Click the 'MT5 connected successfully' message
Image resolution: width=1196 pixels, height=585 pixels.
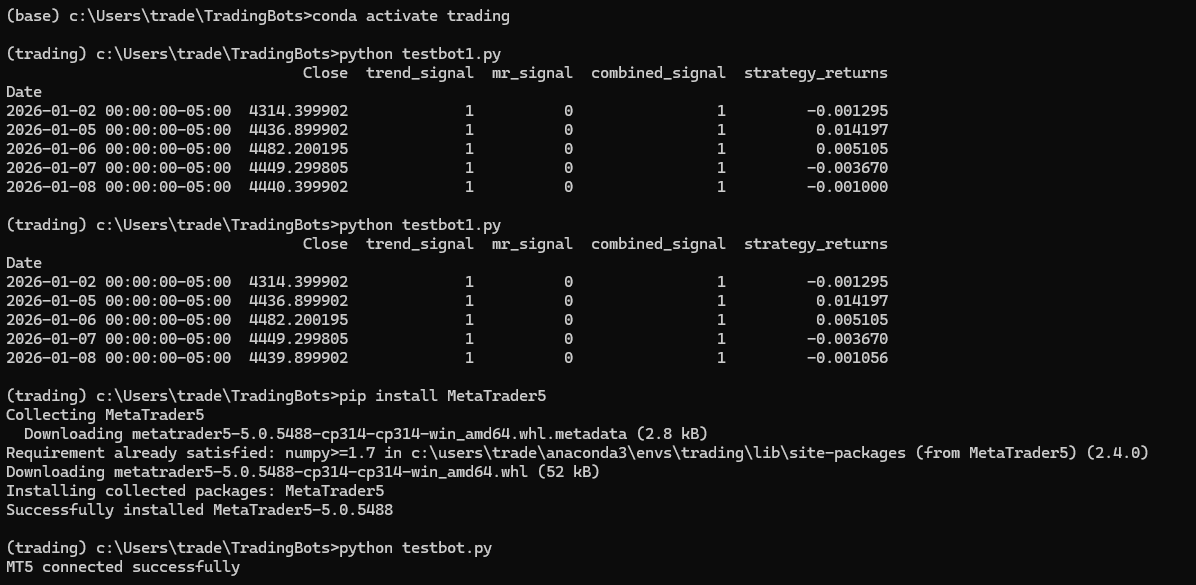click(x=123, y=567)
